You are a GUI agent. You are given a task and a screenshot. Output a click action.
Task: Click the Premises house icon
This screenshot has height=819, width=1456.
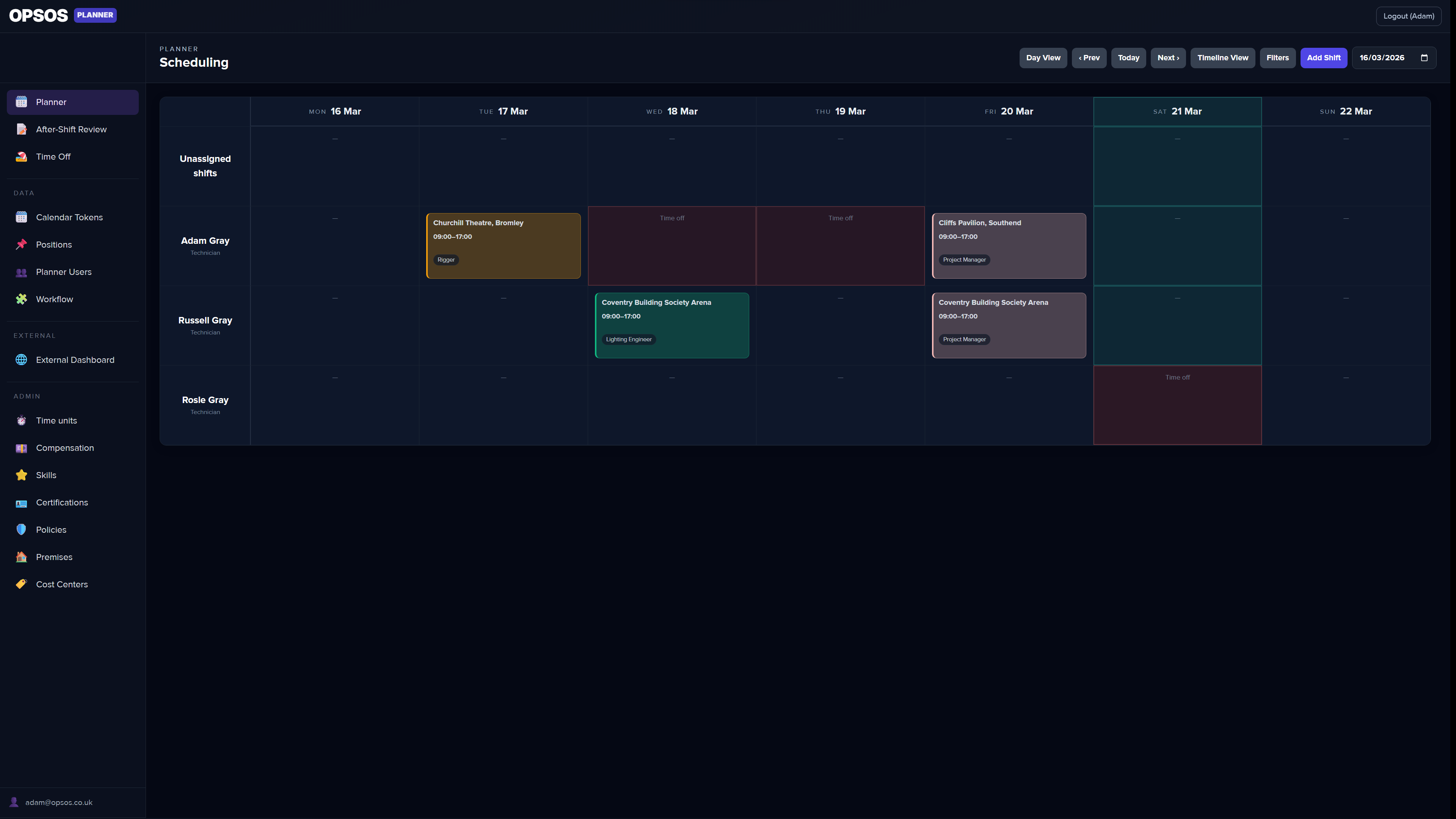pos(21,557)
